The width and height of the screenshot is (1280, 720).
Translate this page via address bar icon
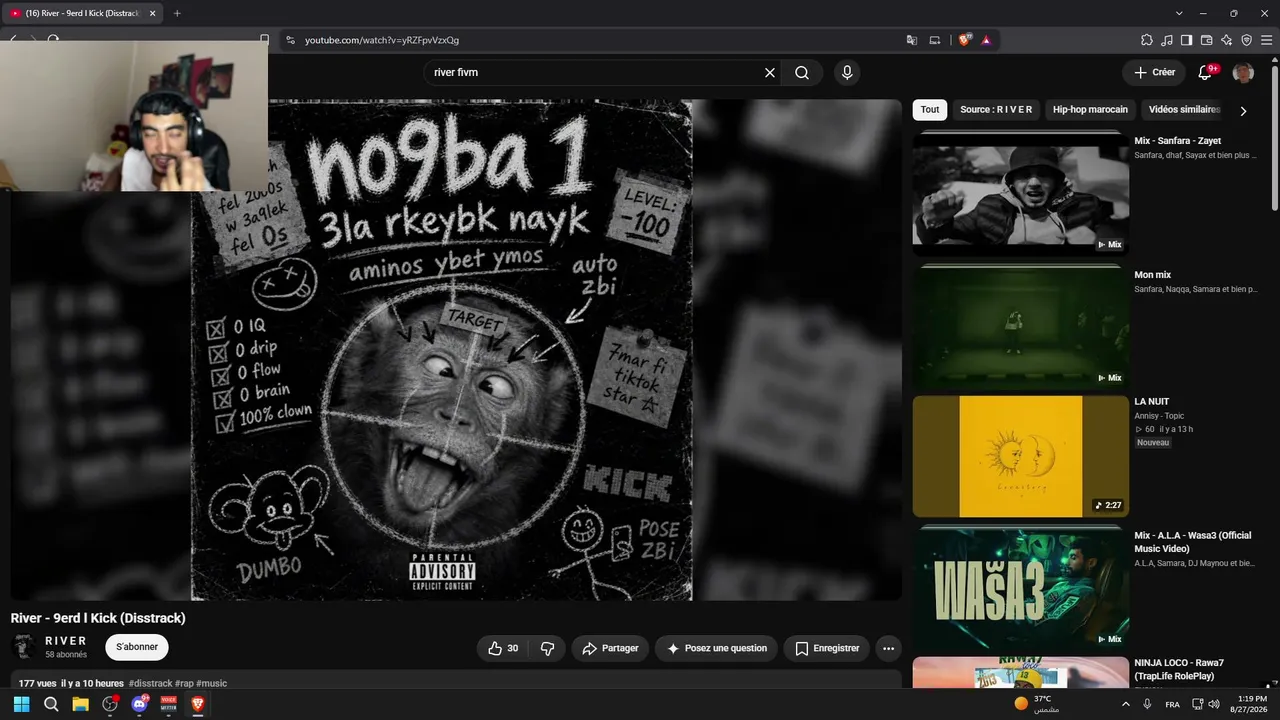coord(912,40)
